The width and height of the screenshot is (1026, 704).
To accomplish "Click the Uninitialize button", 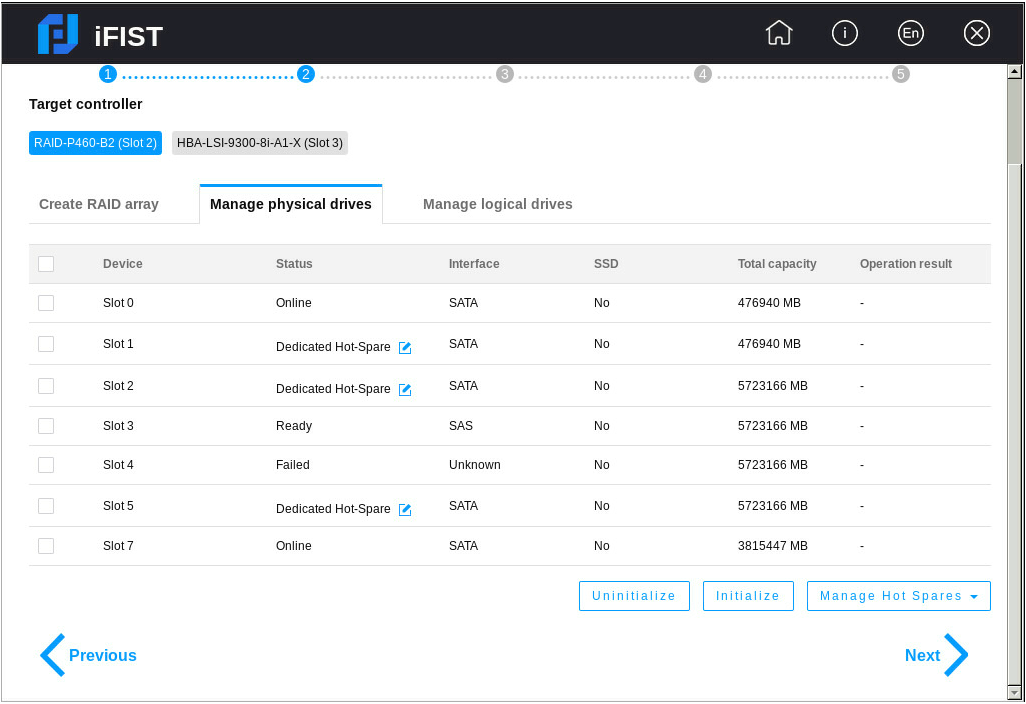I will [634, 596].
